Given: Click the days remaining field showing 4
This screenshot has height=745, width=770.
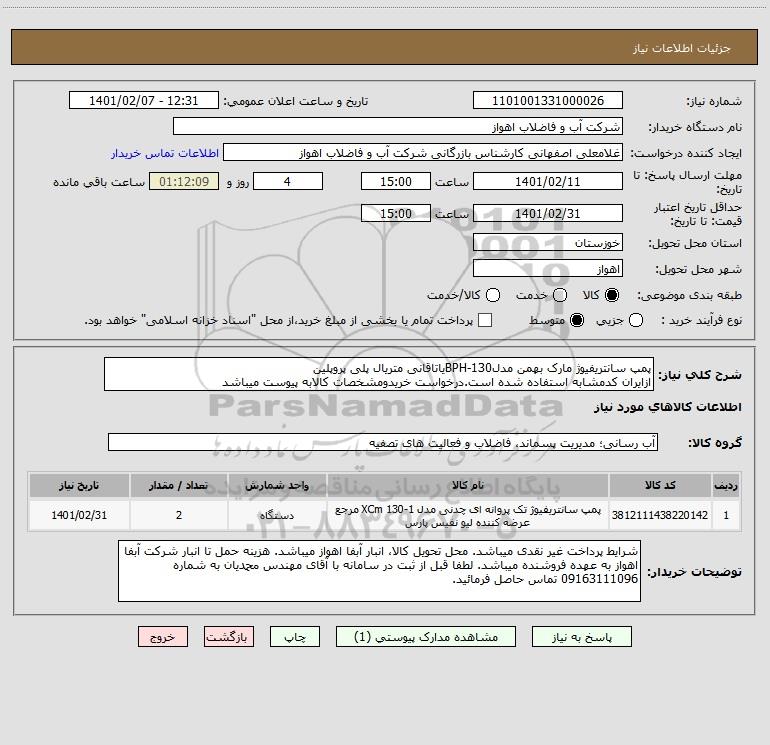Looking at the screenshot, I should point(288,181).
